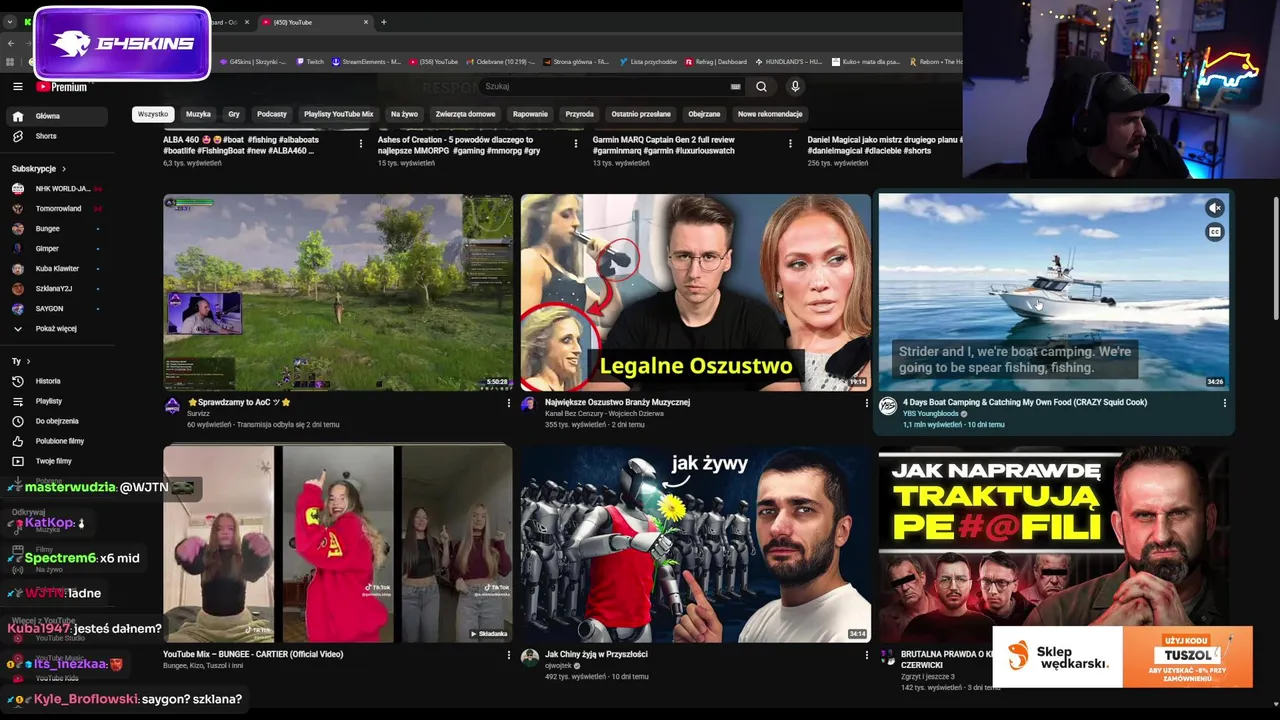Play Sprawdzamy to AoC stream thumbnail
The height and width of the screenshot is (720, 1280).
tap(338, 292)
